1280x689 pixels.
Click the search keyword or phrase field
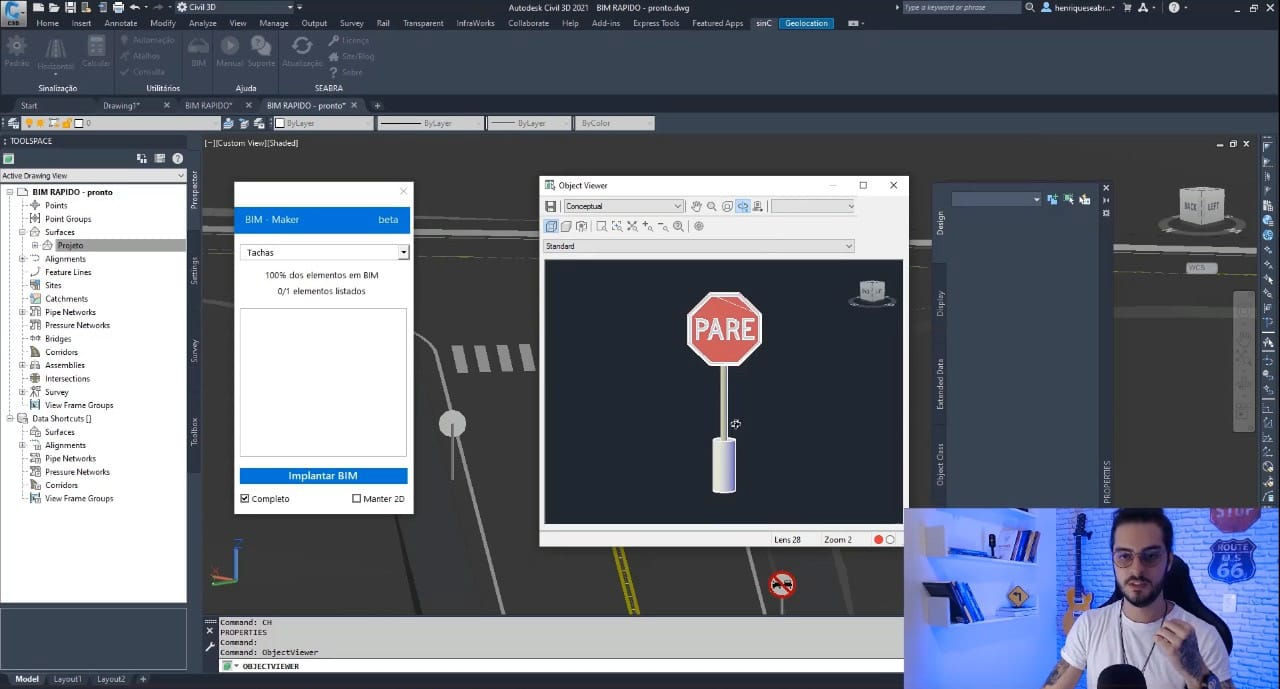(x=960, y=7)
